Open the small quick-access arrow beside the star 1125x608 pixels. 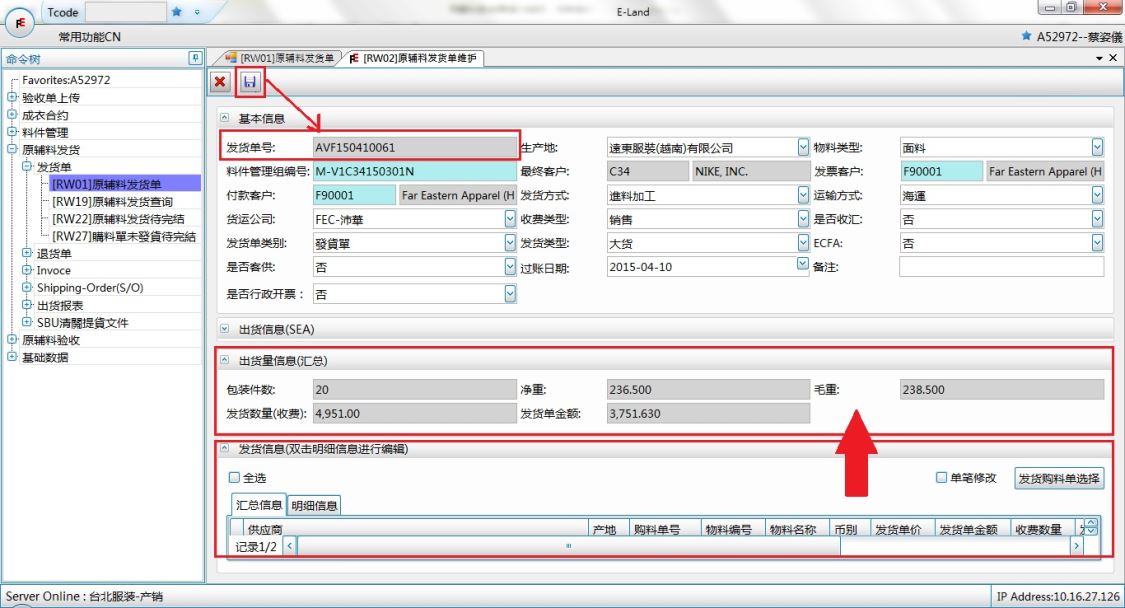[x=197, y=12]
